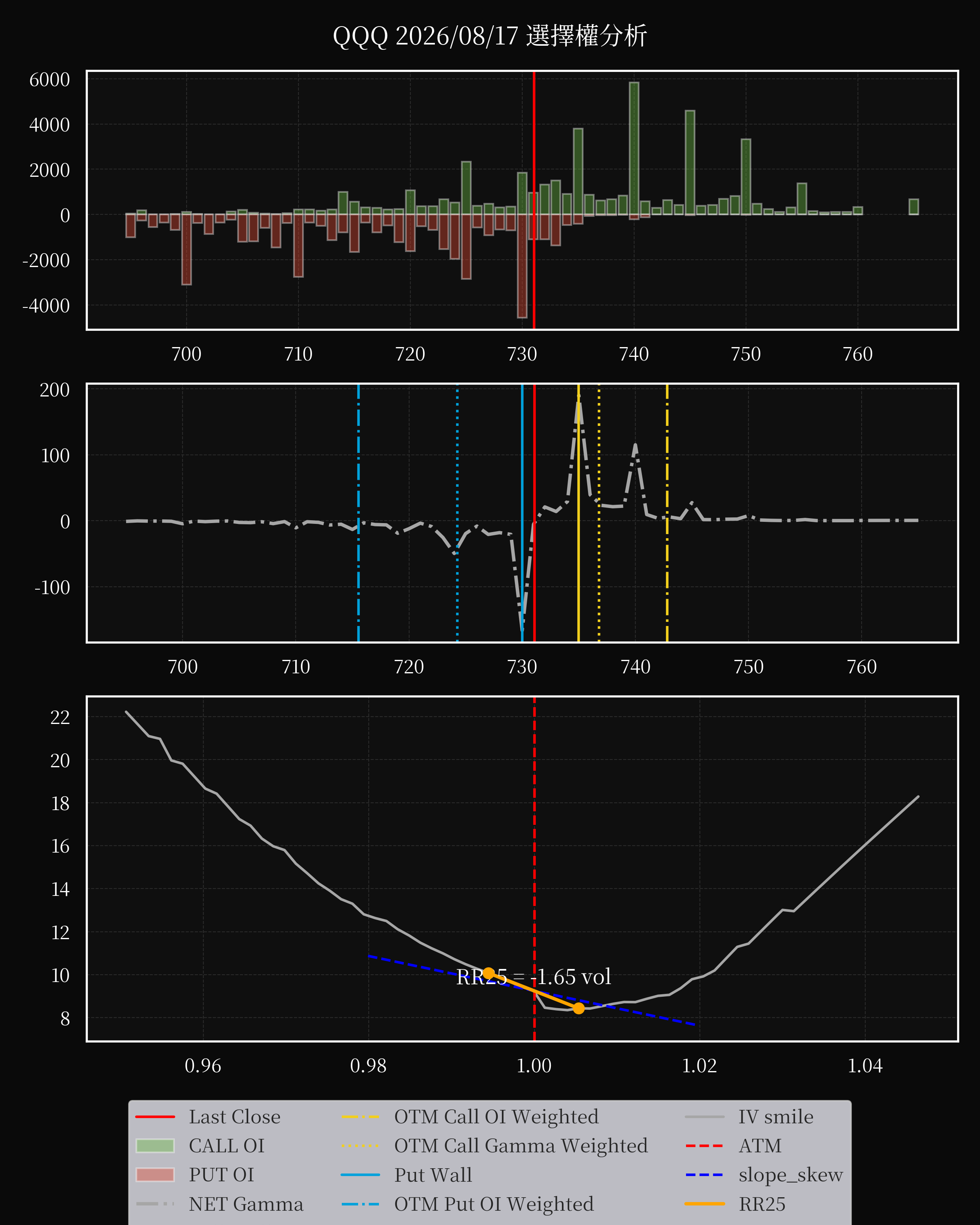
Task: Click the IV smile legend label
Action: point(776,1116)
